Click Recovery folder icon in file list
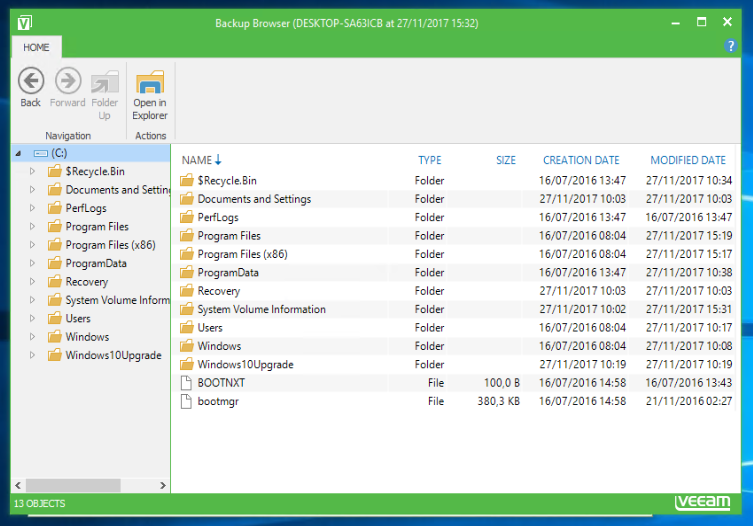The width and height of the screenshot is (753, 526). [x=187, y=291]
